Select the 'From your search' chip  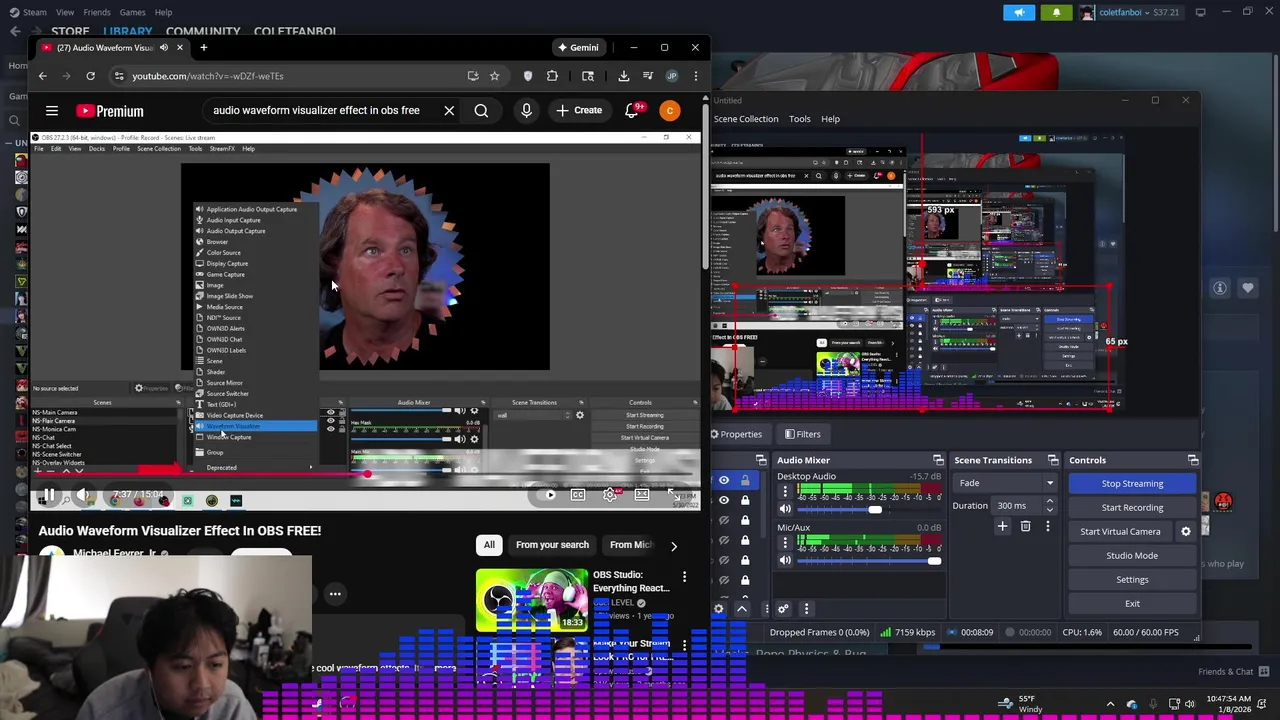click(x=552, y=545)
